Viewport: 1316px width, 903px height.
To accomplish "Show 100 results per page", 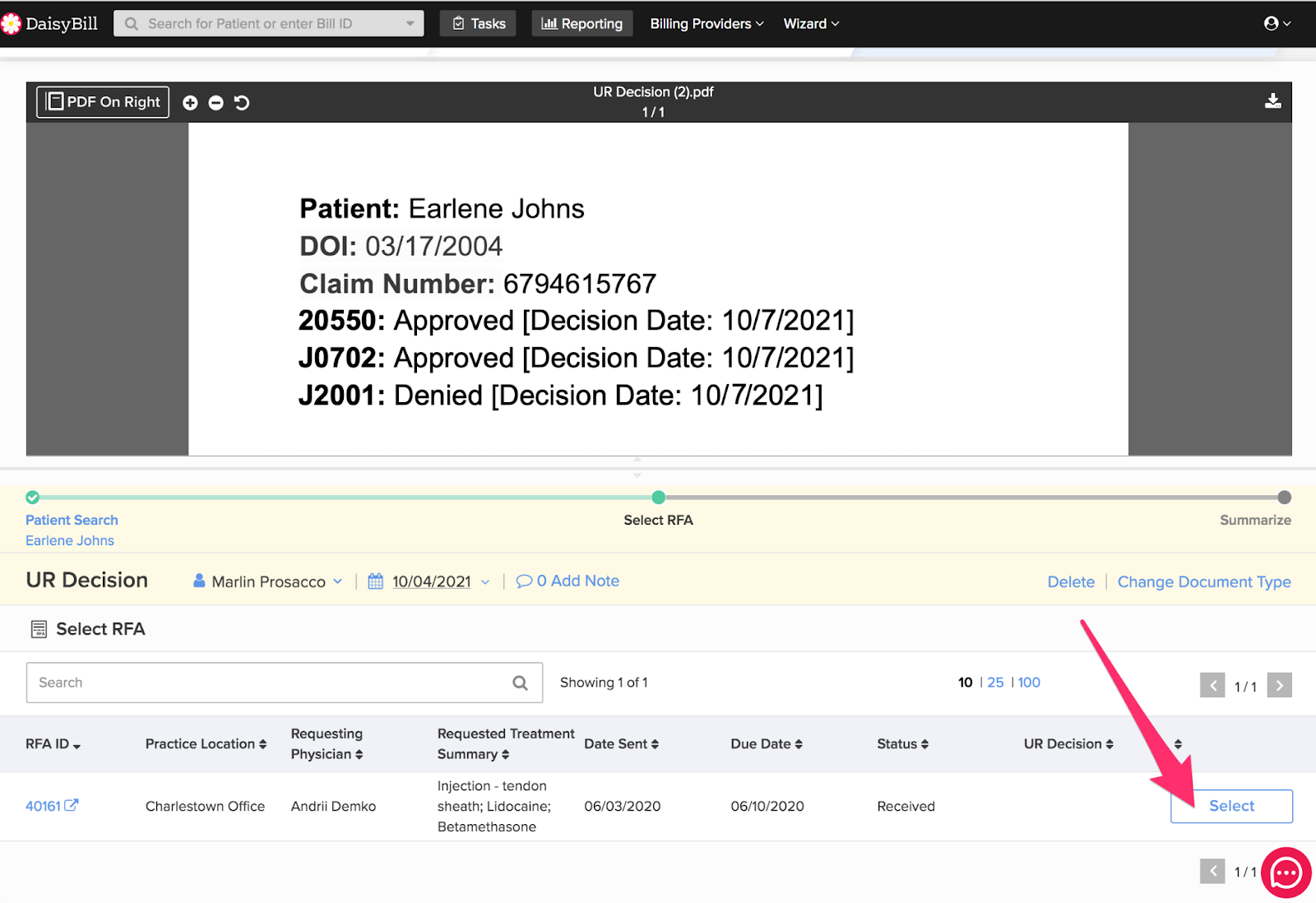I will pyautogui.click(x=1029, y=683).
